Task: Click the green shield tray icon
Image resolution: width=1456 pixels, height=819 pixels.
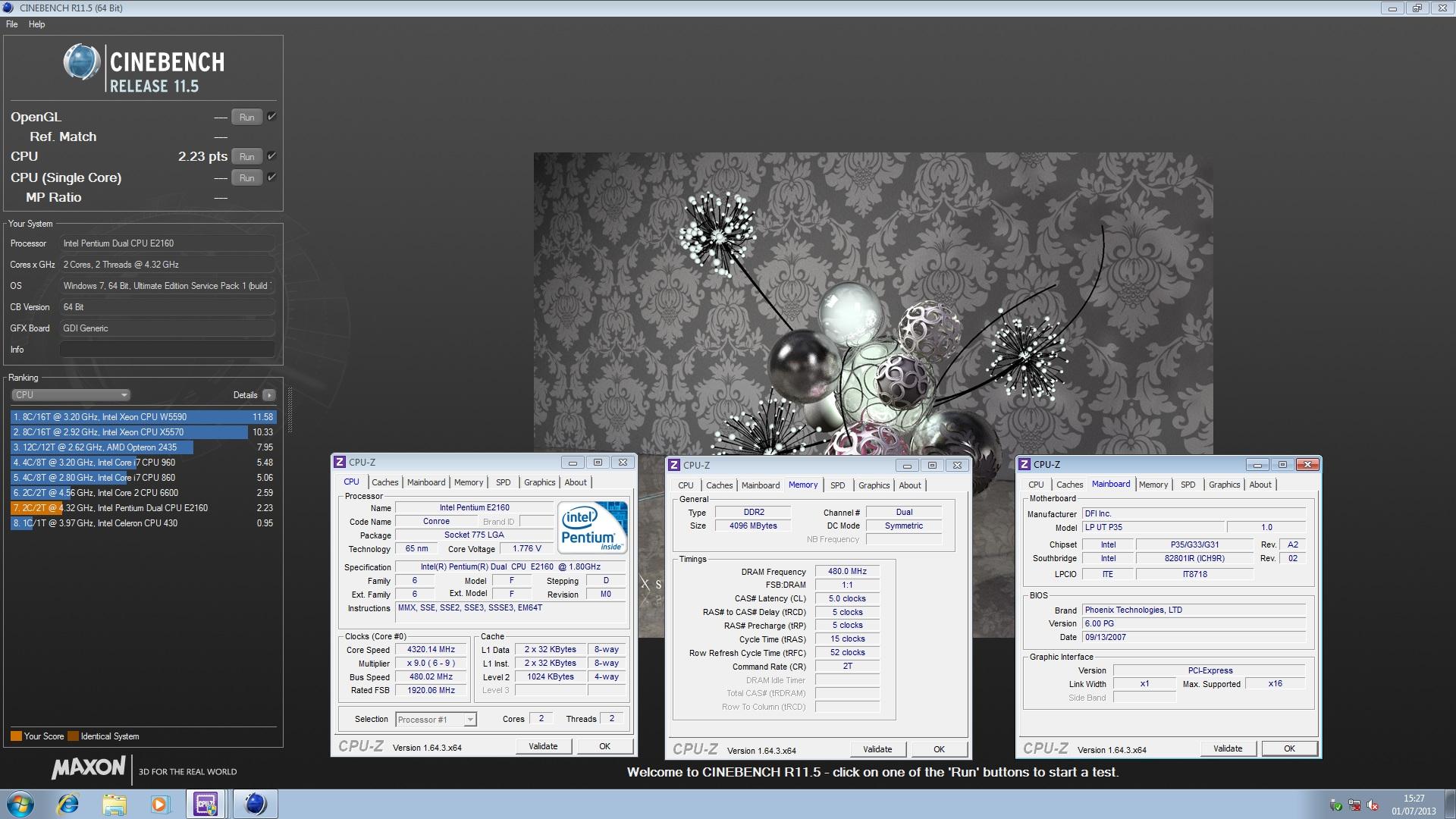Action: click(x=1336, y=805)
